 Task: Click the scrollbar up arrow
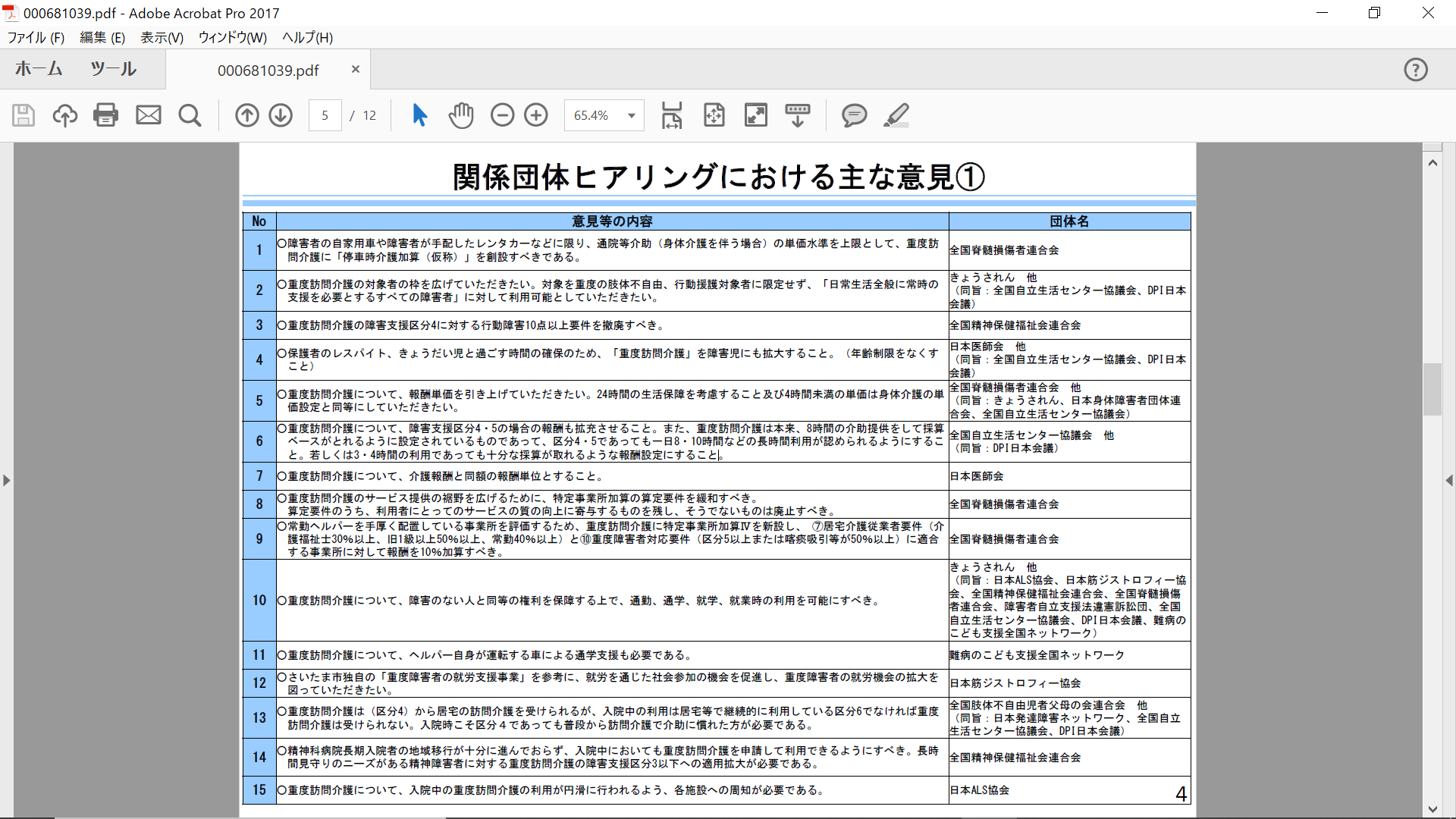pos(1432,162)
